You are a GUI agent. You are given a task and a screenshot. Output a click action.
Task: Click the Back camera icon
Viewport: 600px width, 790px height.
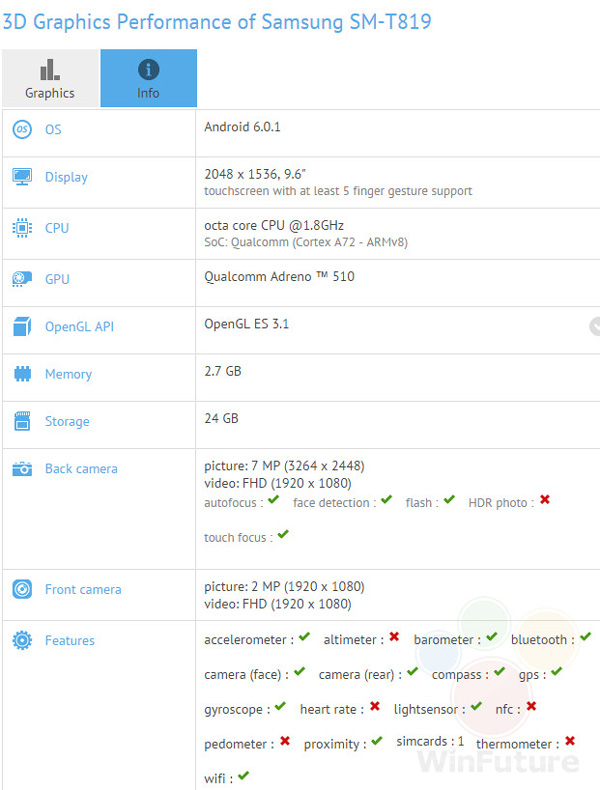coord(22,469)
